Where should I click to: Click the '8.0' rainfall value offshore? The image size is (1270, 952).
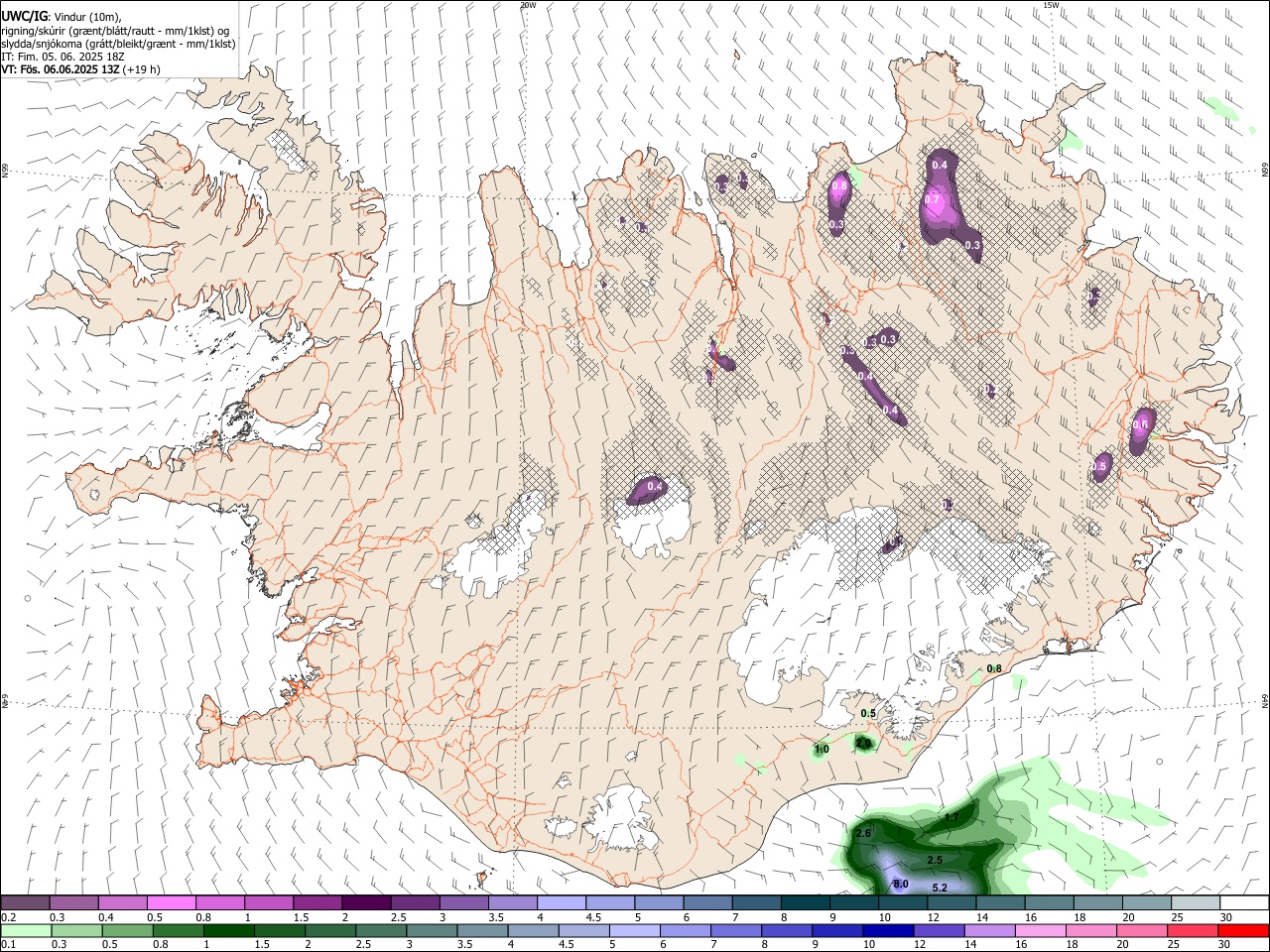point(901,884)
